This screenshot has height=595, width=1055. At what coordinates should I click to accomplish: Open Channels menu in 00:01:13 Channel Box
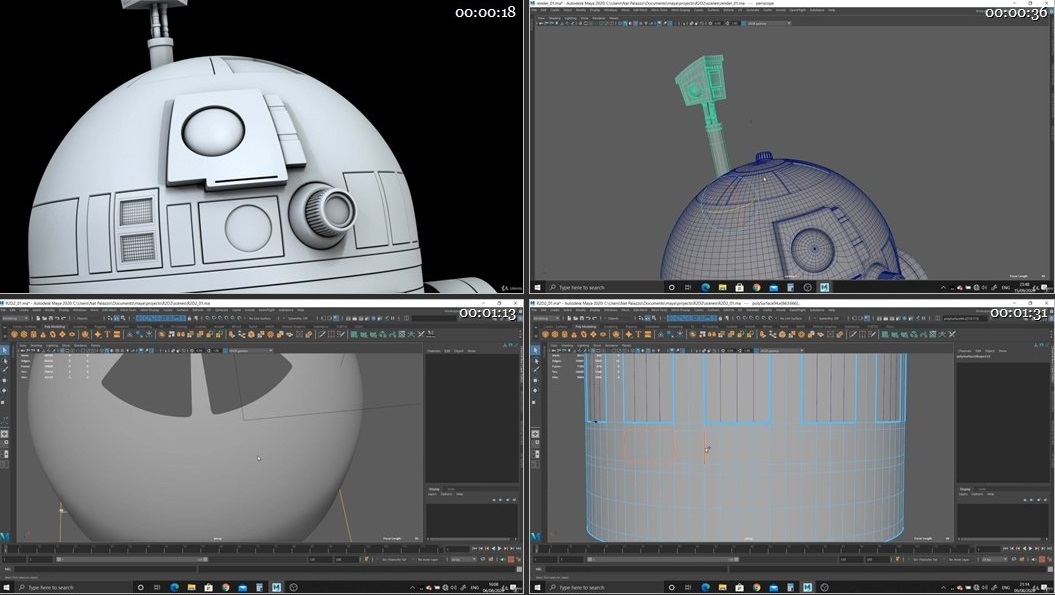pos(433,351)
